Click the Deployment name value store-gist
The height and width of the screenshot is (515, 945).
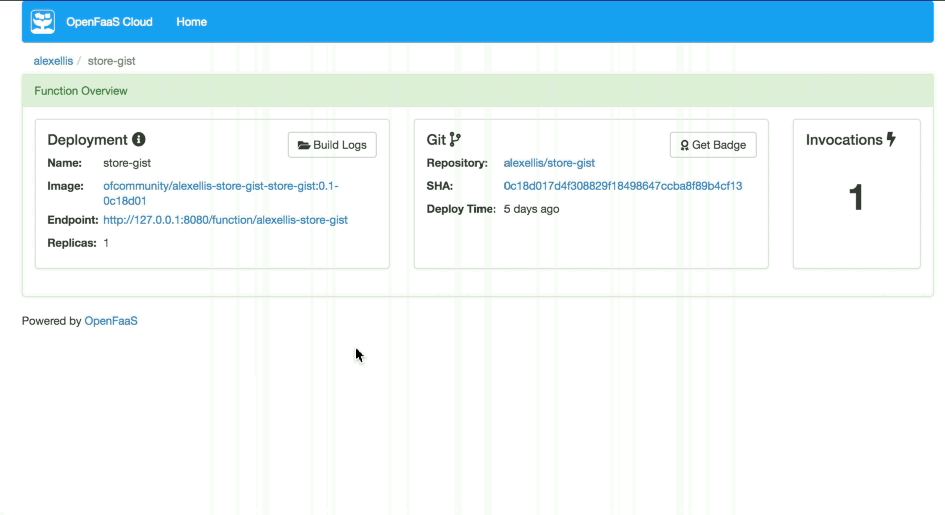(x=127, y=163)
